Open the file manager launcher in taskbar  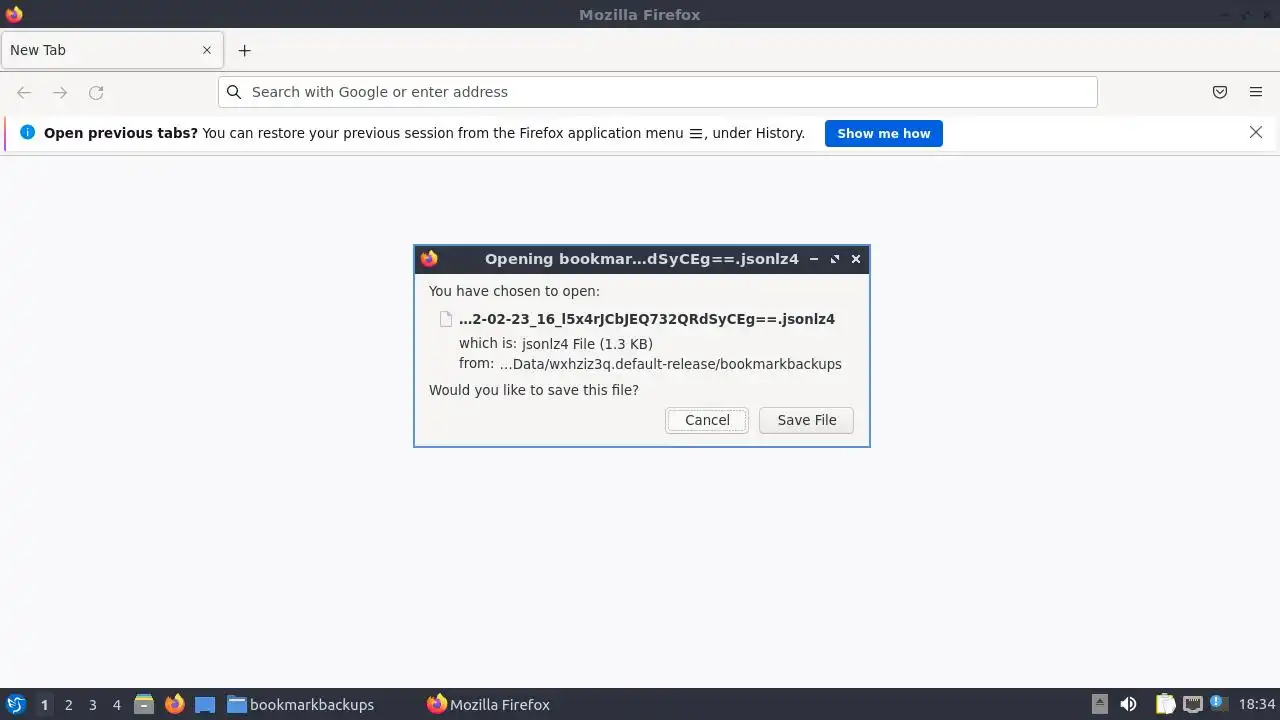coord(144,705)
